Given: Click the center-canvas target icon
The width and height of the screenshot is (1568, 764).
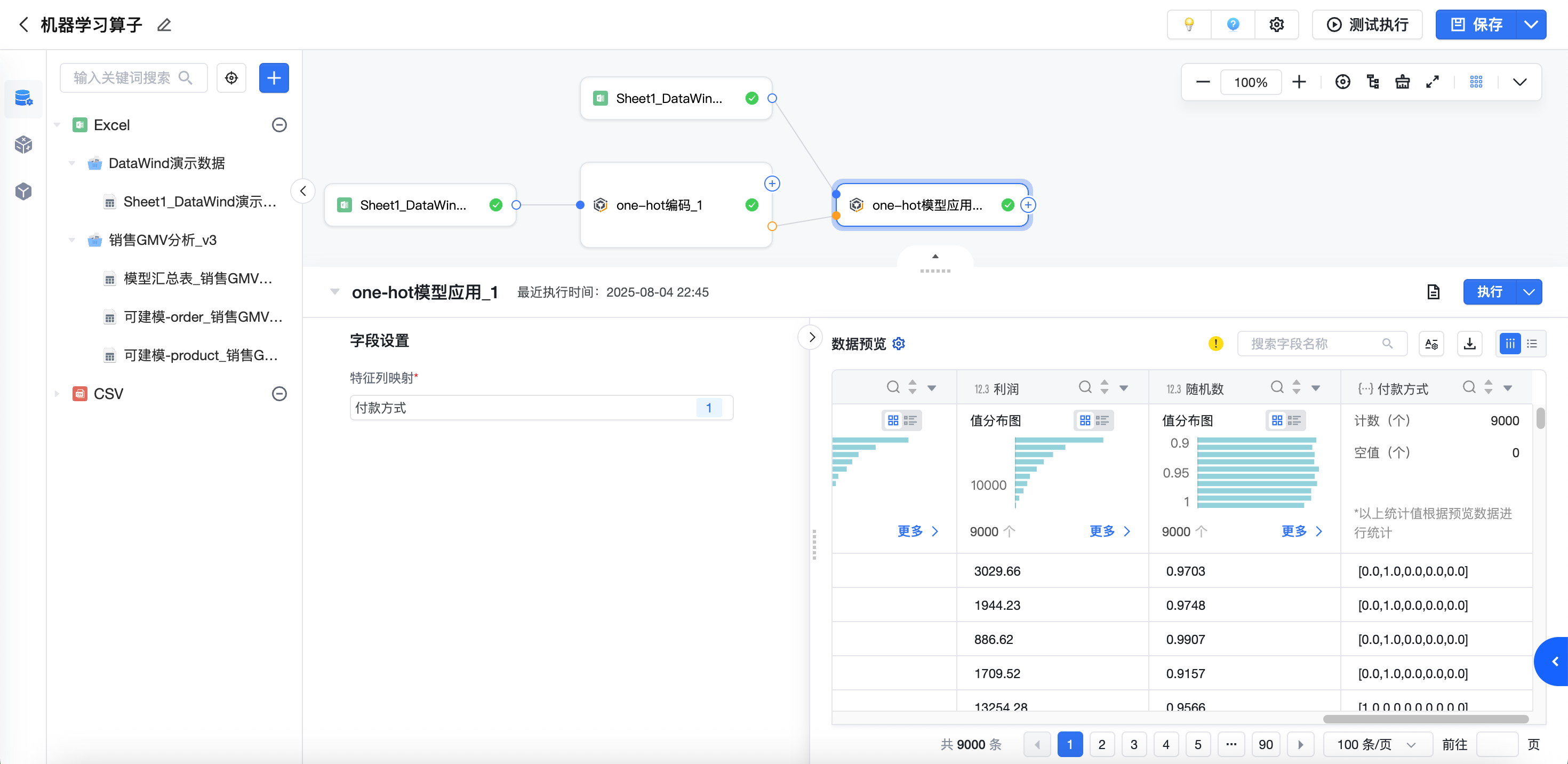Looking at the screenshot, I should [x=1342, y=82].
